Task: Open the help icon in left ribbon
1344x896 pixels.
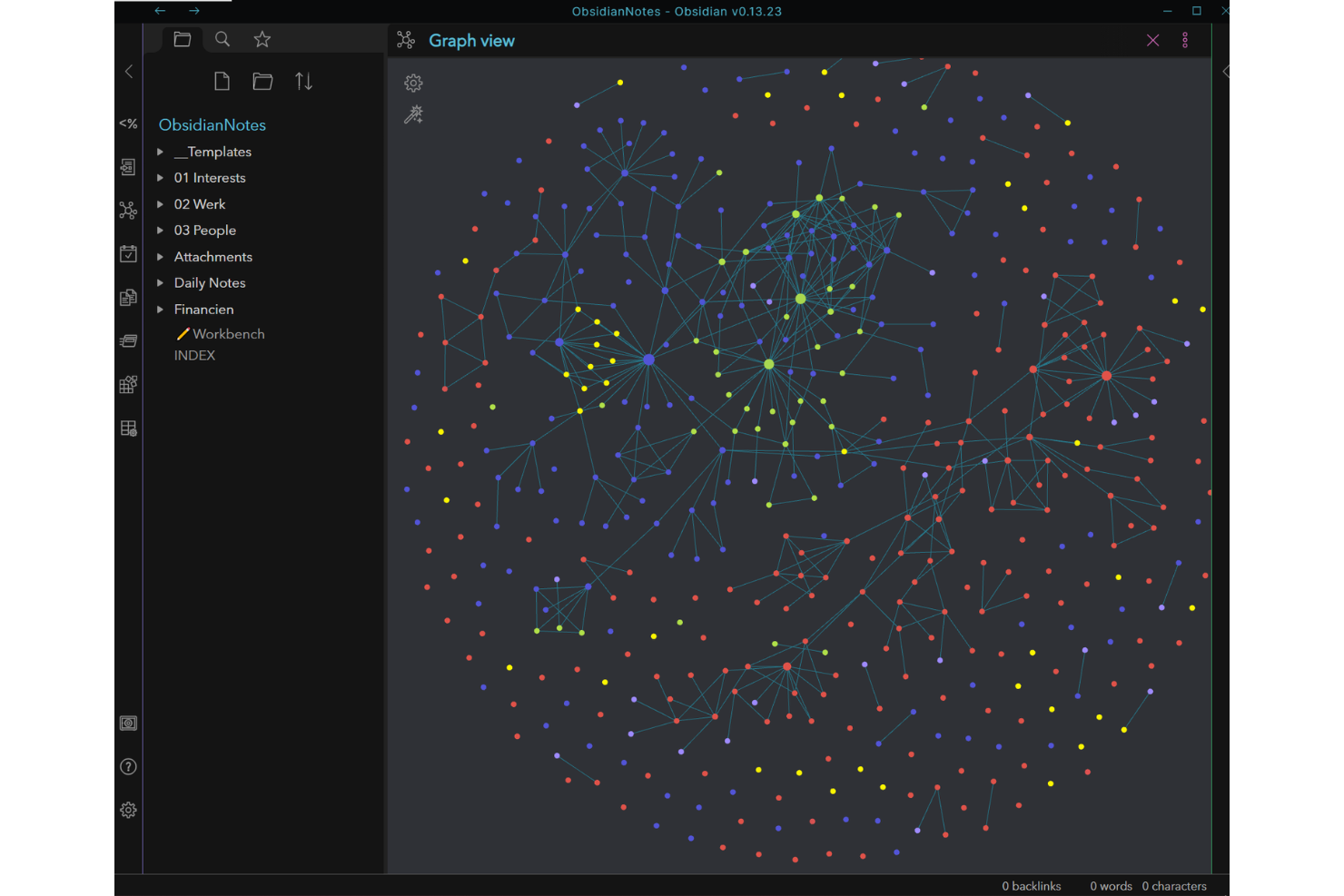Action: coord(128,767)
